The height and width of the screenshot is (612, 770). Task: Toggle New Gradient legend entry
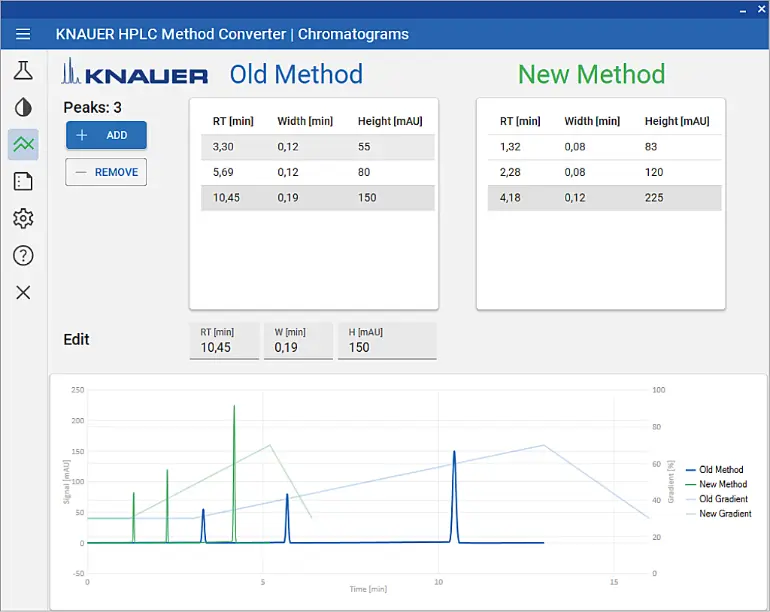coord(718,514)
